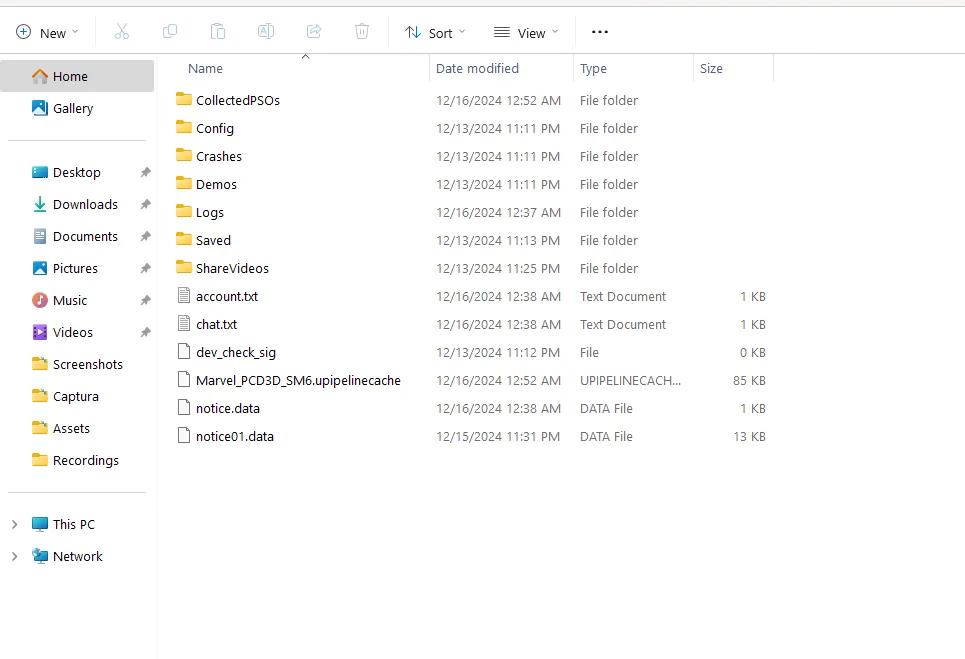Screen dimensions: 965x659
Task: Click the Cut scissors icon
Action: [122, 31]
